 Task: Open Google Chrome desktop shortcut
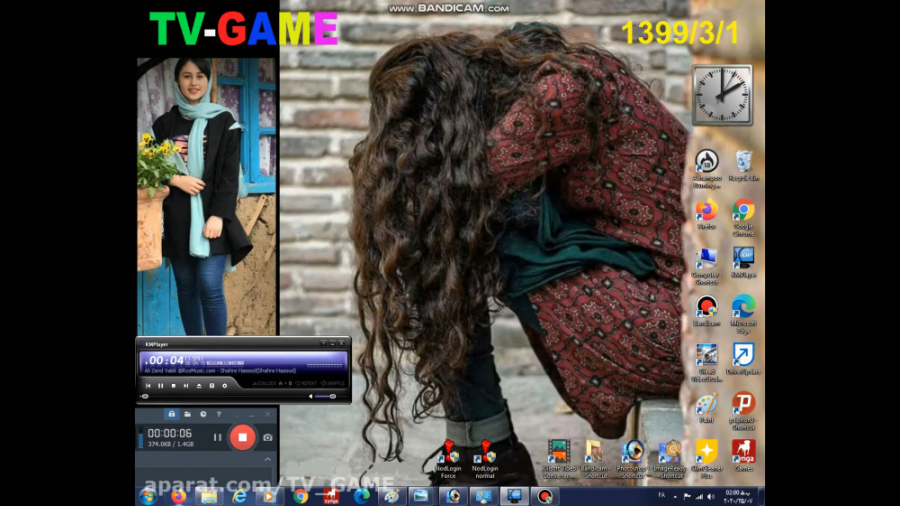(x=743, y=211)
